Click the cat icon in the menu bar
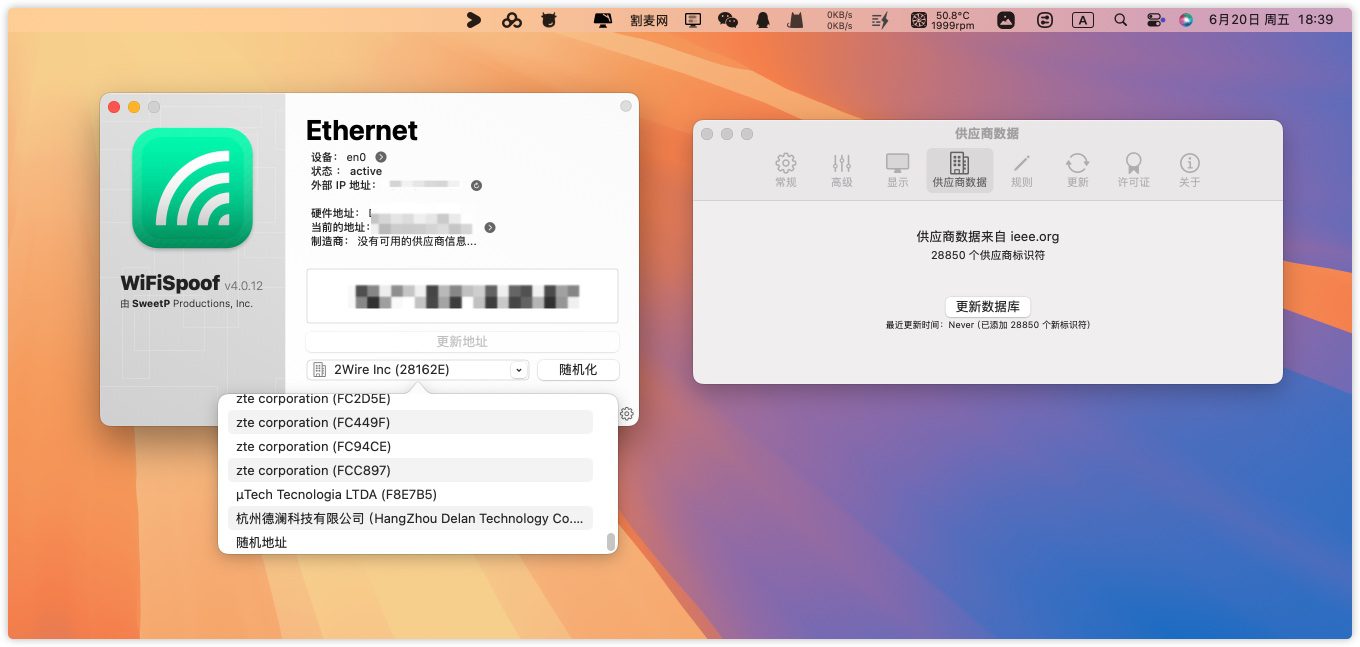 tap(795, 20)
